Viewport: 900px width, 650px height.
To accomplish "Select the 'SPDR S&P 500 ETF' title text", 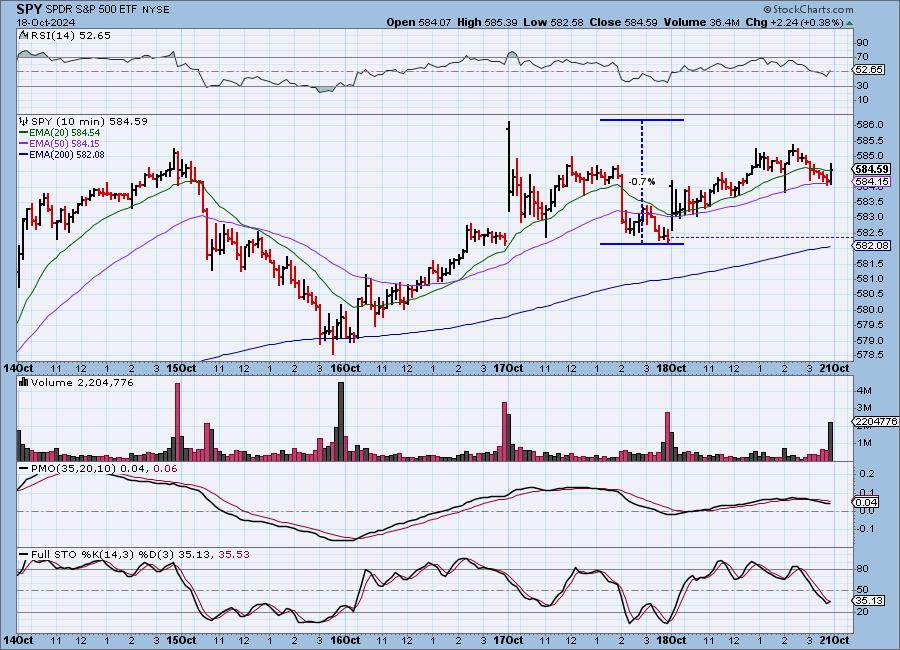I will coord(91,10).
